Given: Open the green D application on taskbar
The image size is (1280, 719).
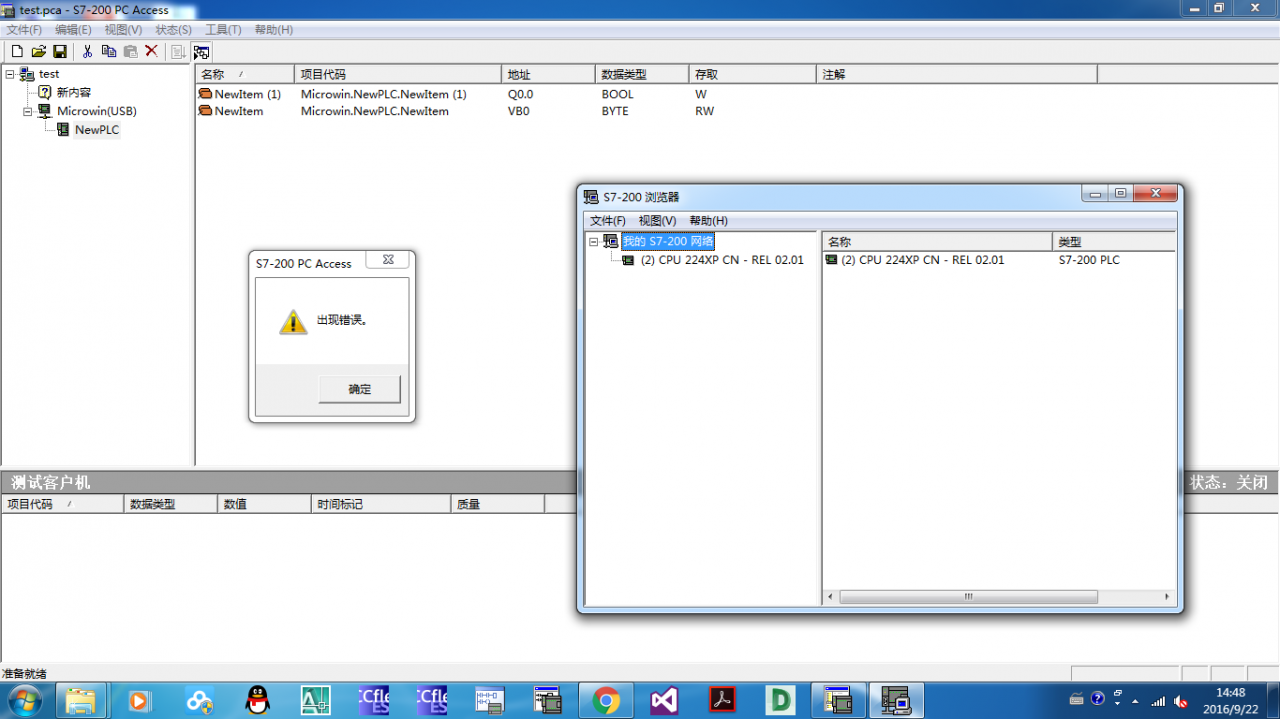Looking at the screenshot, I should coord(780,701).
